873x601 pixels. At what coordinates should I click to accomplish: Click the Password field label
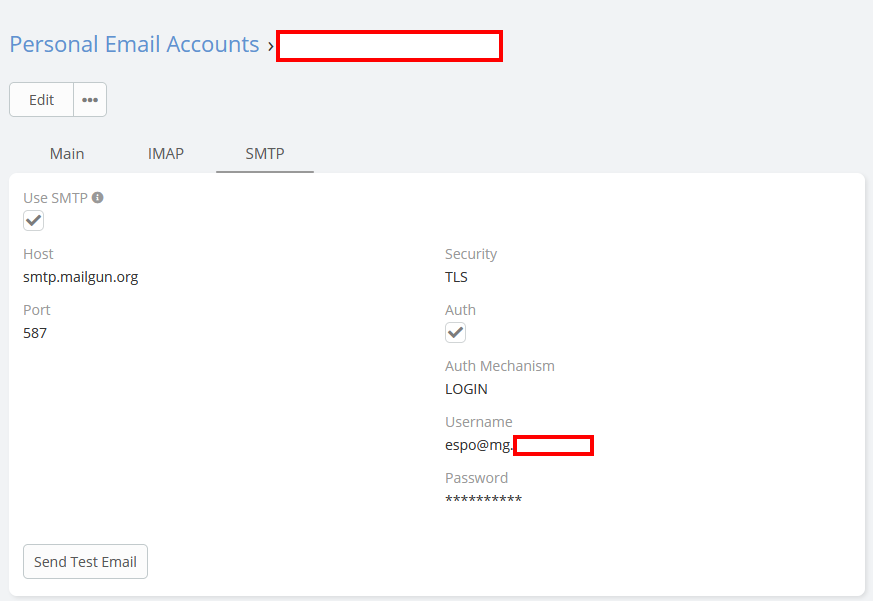tap(477, 478)
